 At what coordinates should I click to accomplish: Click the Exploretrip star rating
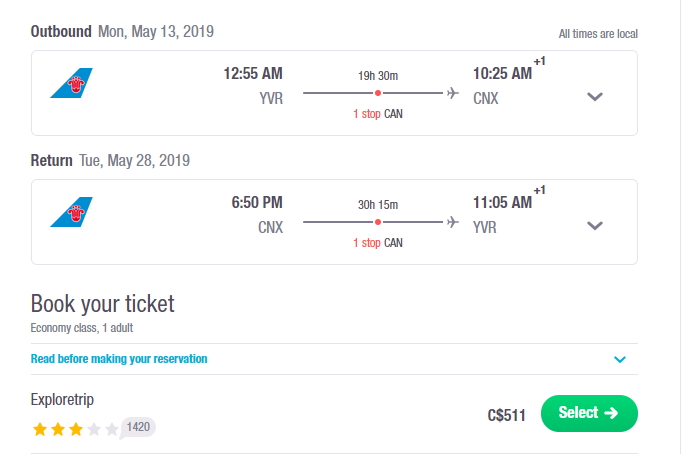[75, 429]
